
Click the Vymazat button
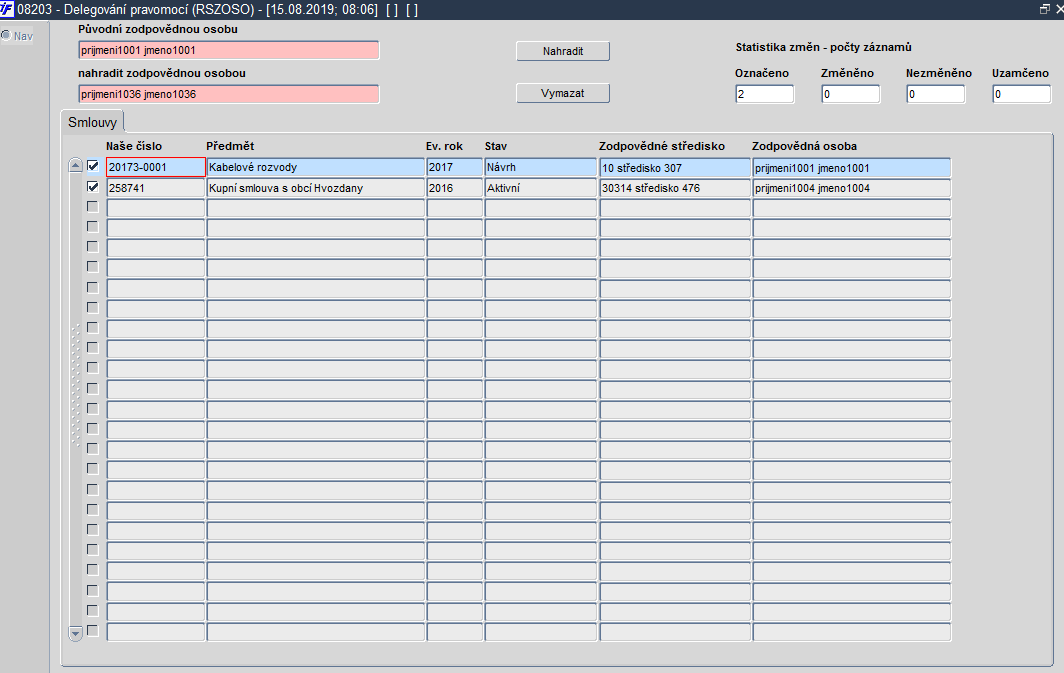click(563, 93)
